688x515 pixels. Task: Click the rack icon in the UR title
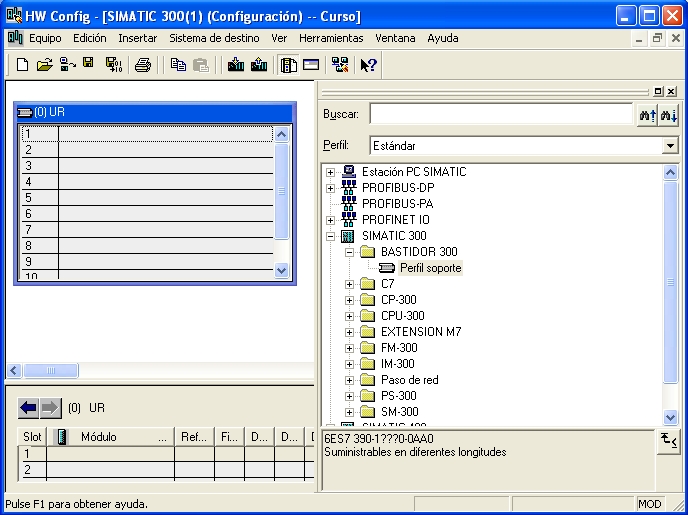(x=25, y=112)
